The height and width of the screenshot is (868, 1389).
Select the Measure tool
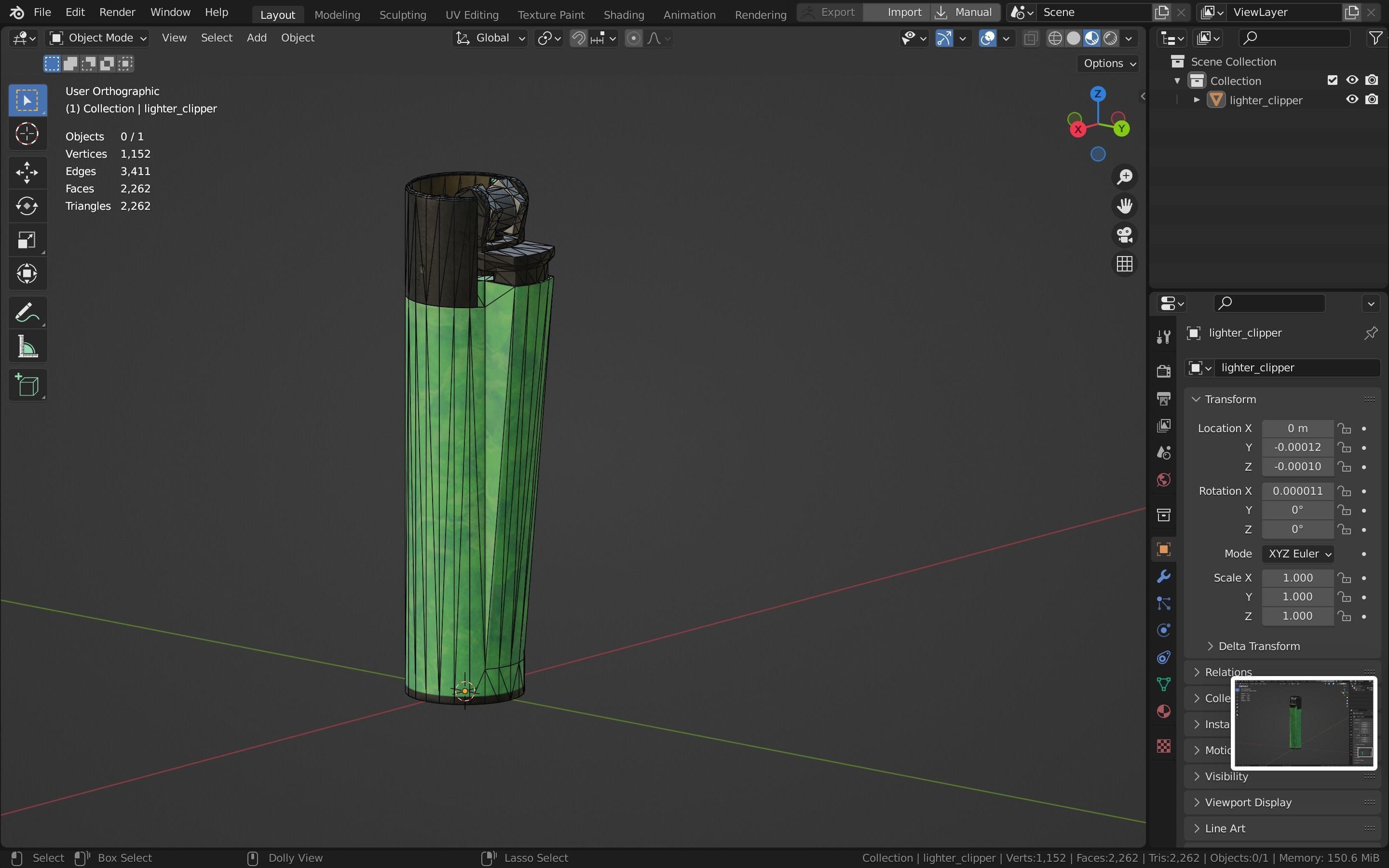click(27, 347)
